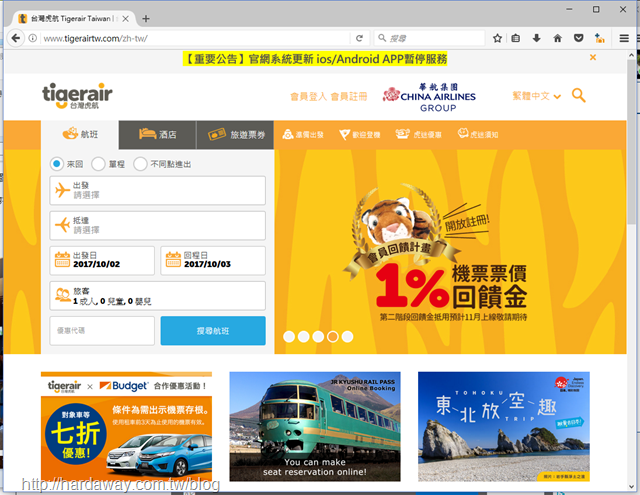Select the fourth highlighted carousel dot
The height and width of the screenshot is (495, 640).
pos(333,337)
